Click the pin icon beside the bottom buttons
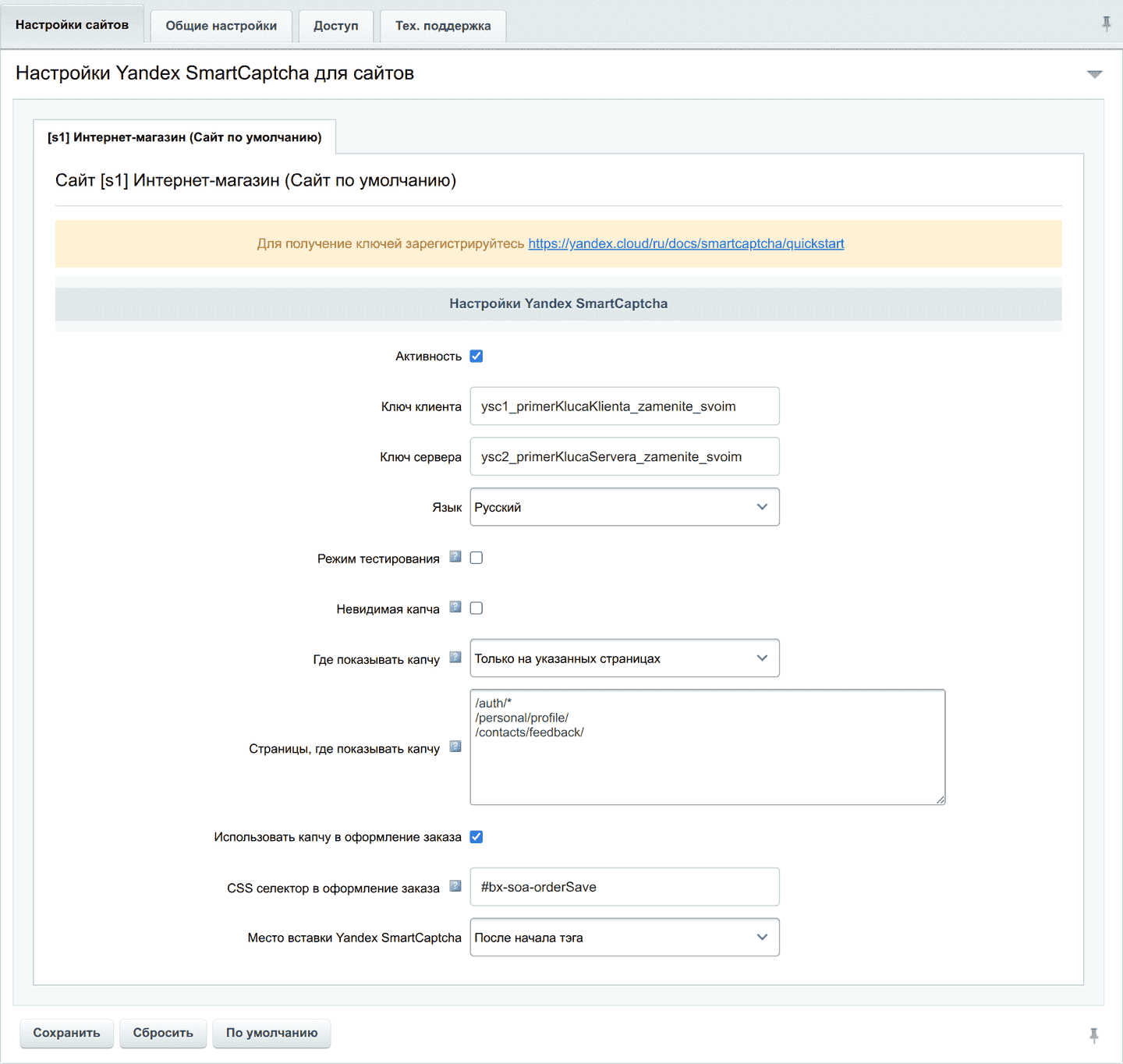Image resolution: width=1123 pixels, height=1064 pixels. pos(1094,1035)
